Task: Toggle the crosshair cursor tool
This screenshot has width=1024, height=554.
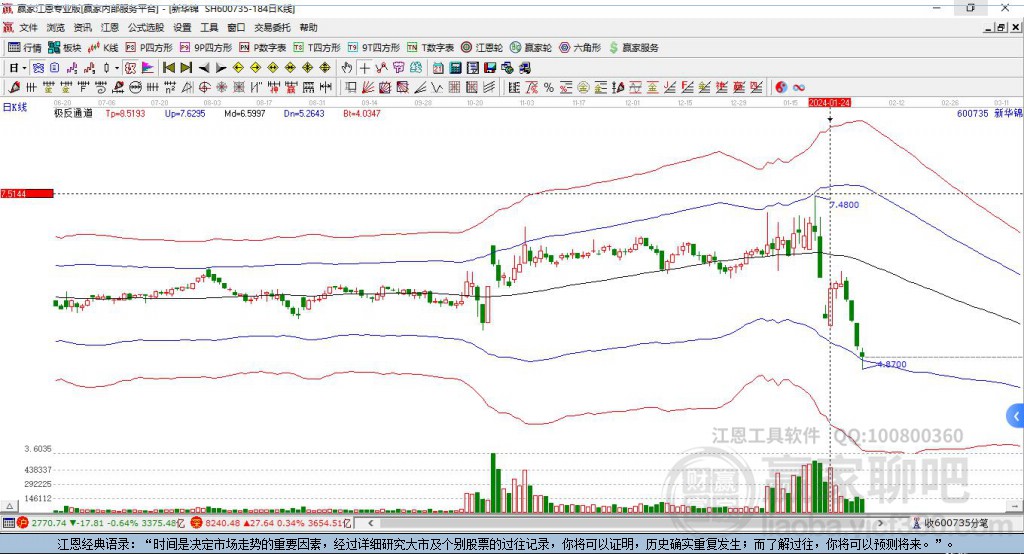Action: [364, 68]
